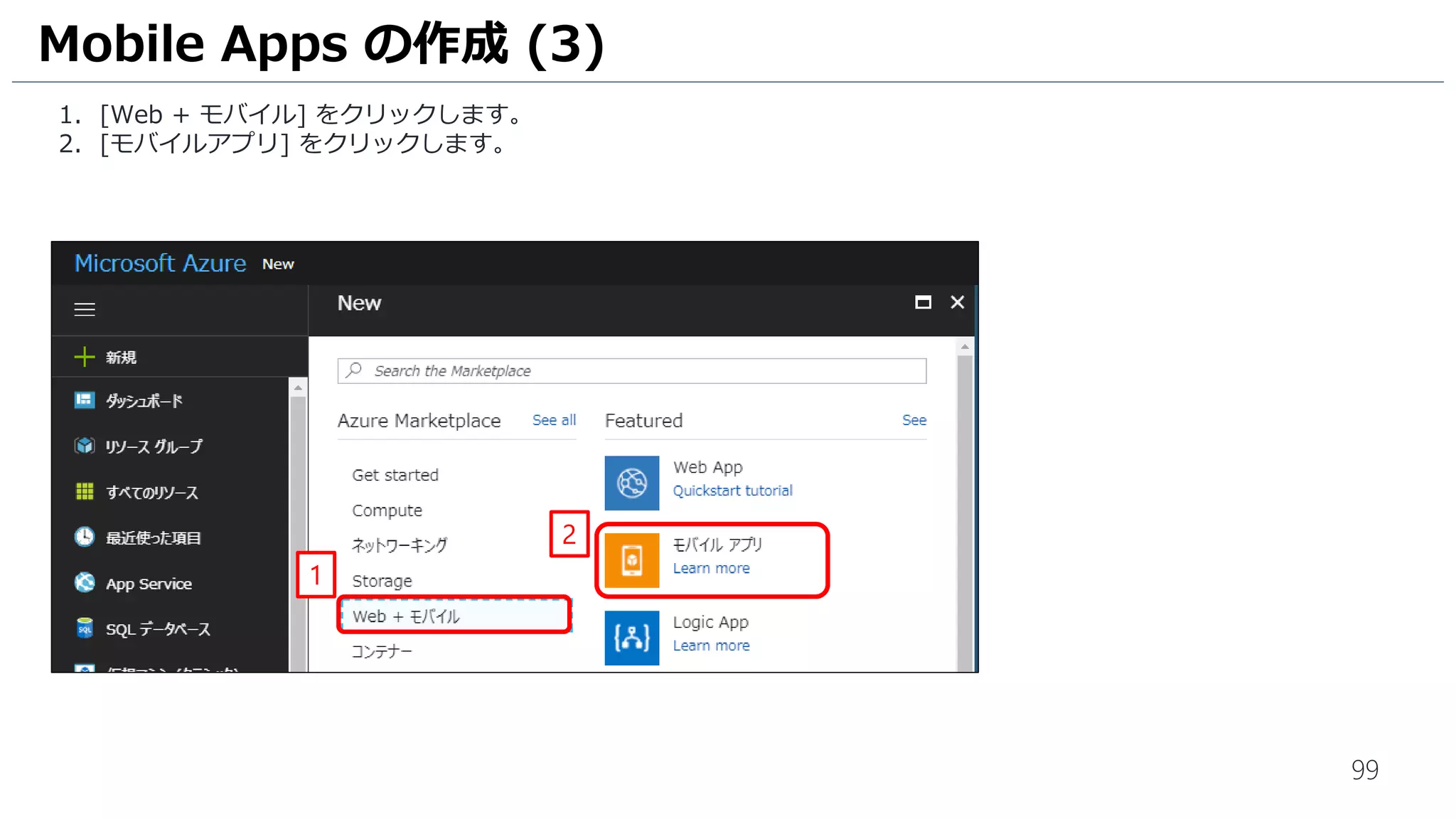Click the リソース グループ cube icon

click(x=85, y=446)
